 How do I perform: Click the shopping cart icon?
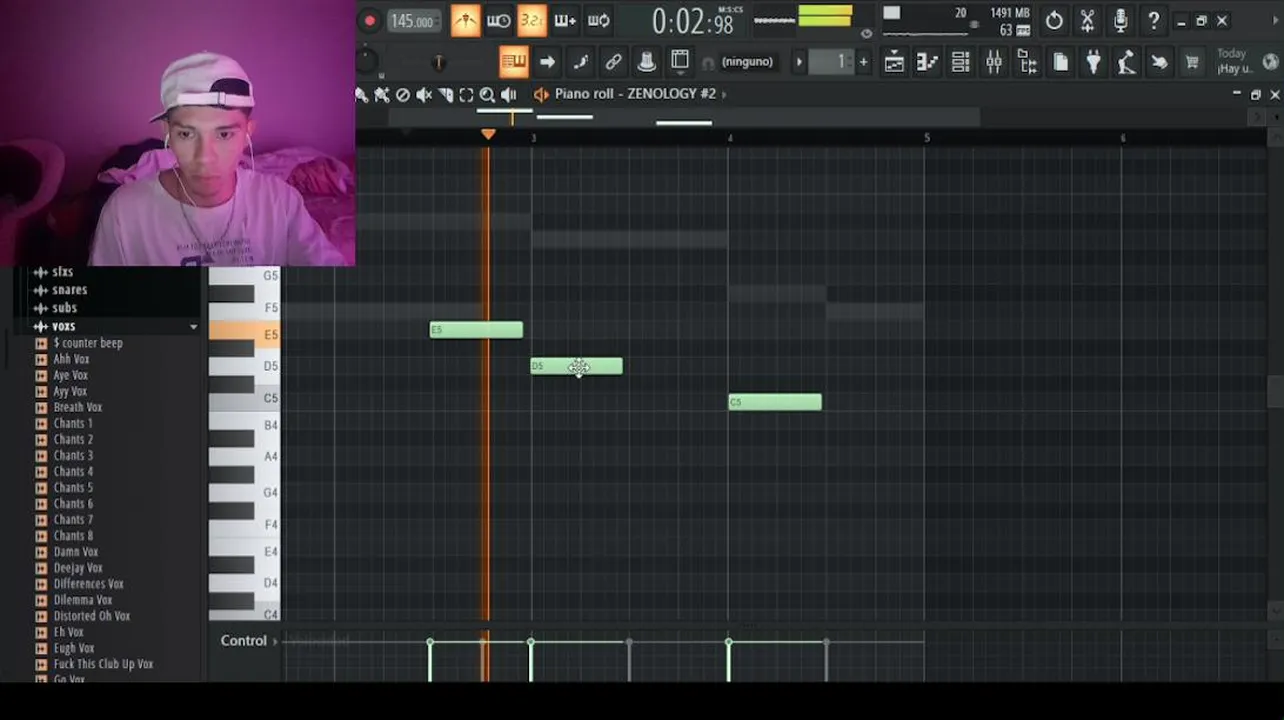click(1192, 63)
